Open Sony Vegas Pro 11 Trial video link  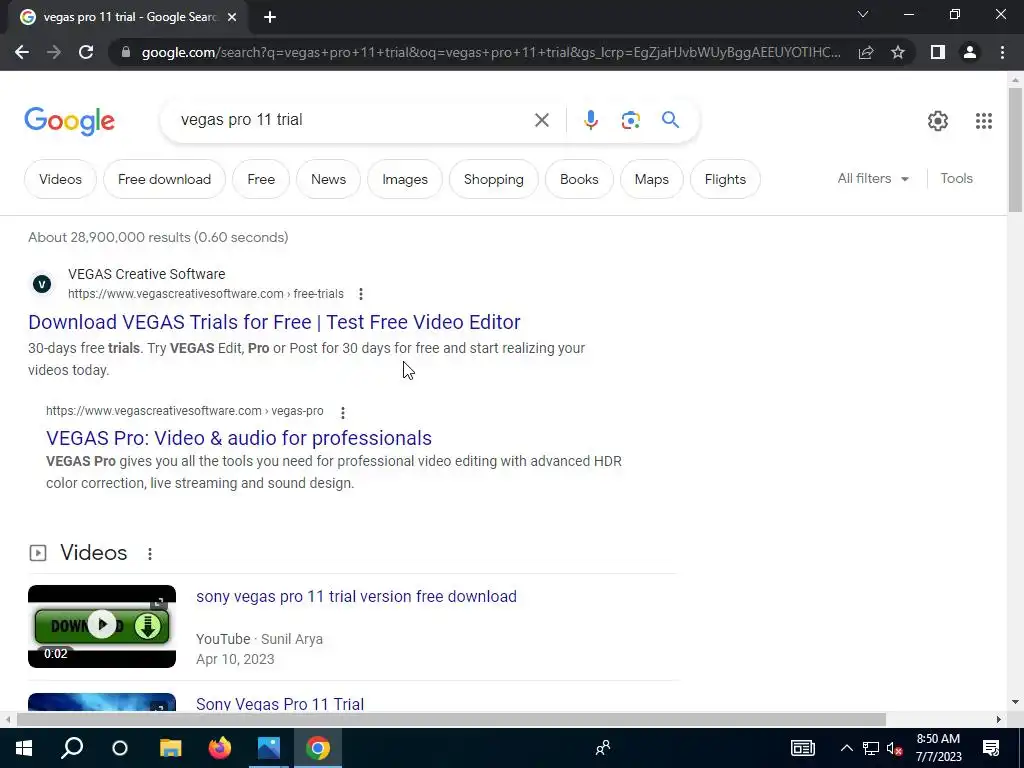[x=280, y=704]
